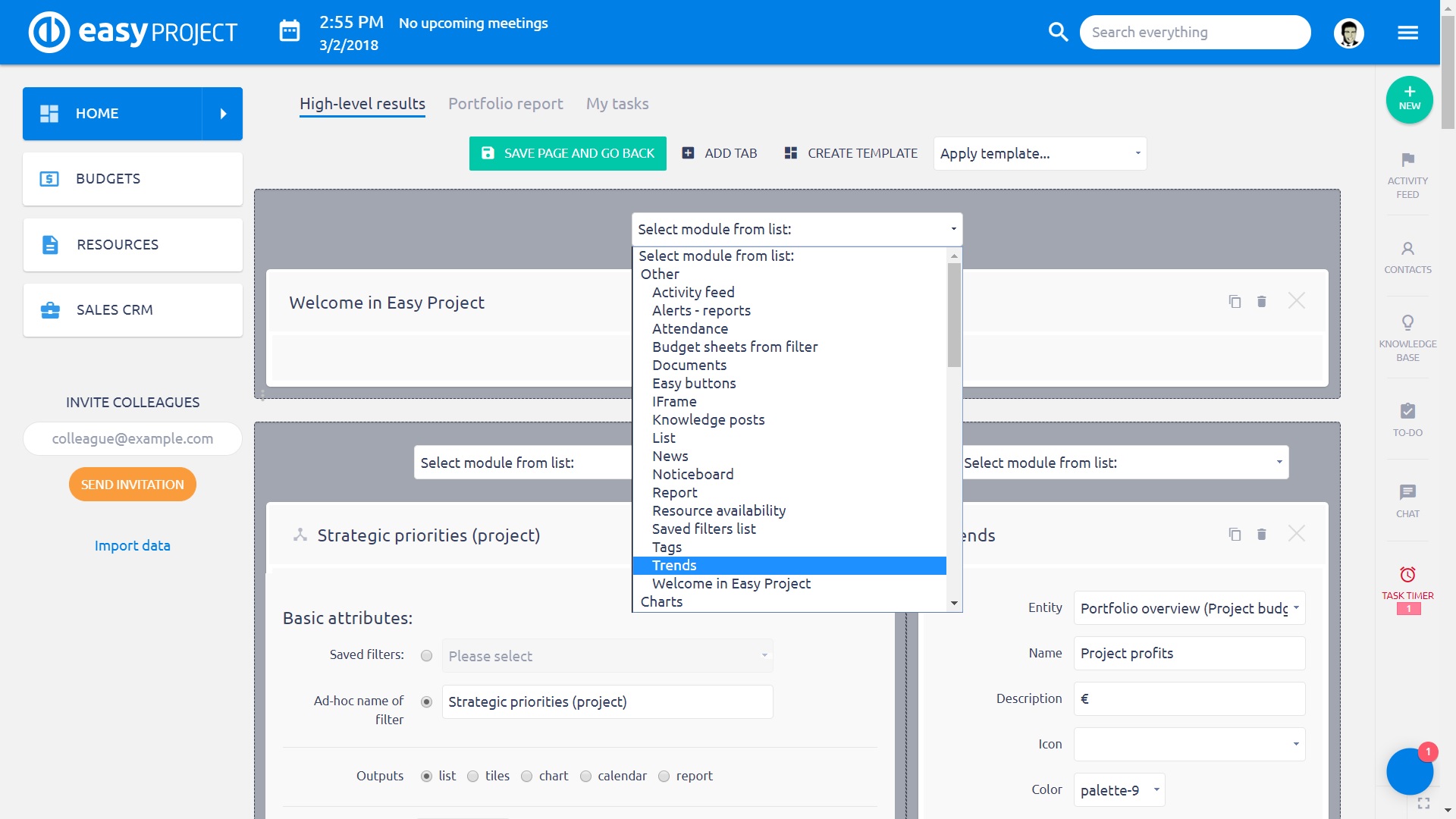
Task: Choose the tiles output radio button
Action: pyautogui.click(x=473, y=776)
